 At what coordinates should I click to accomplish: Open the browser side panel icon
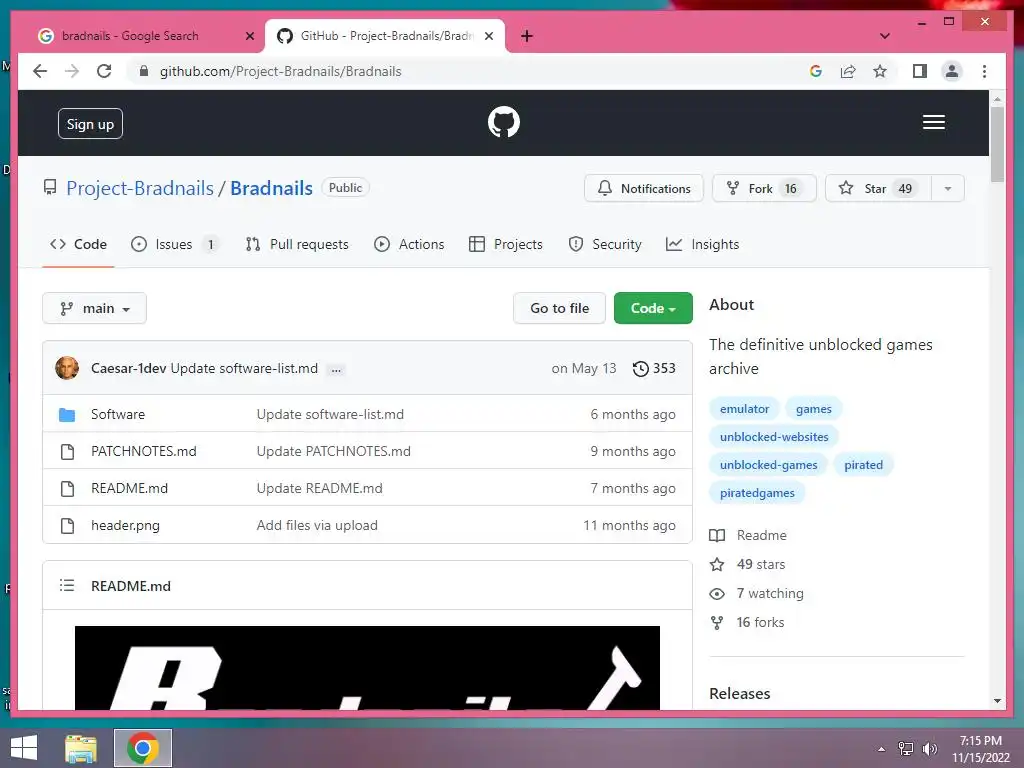[920, 71]
